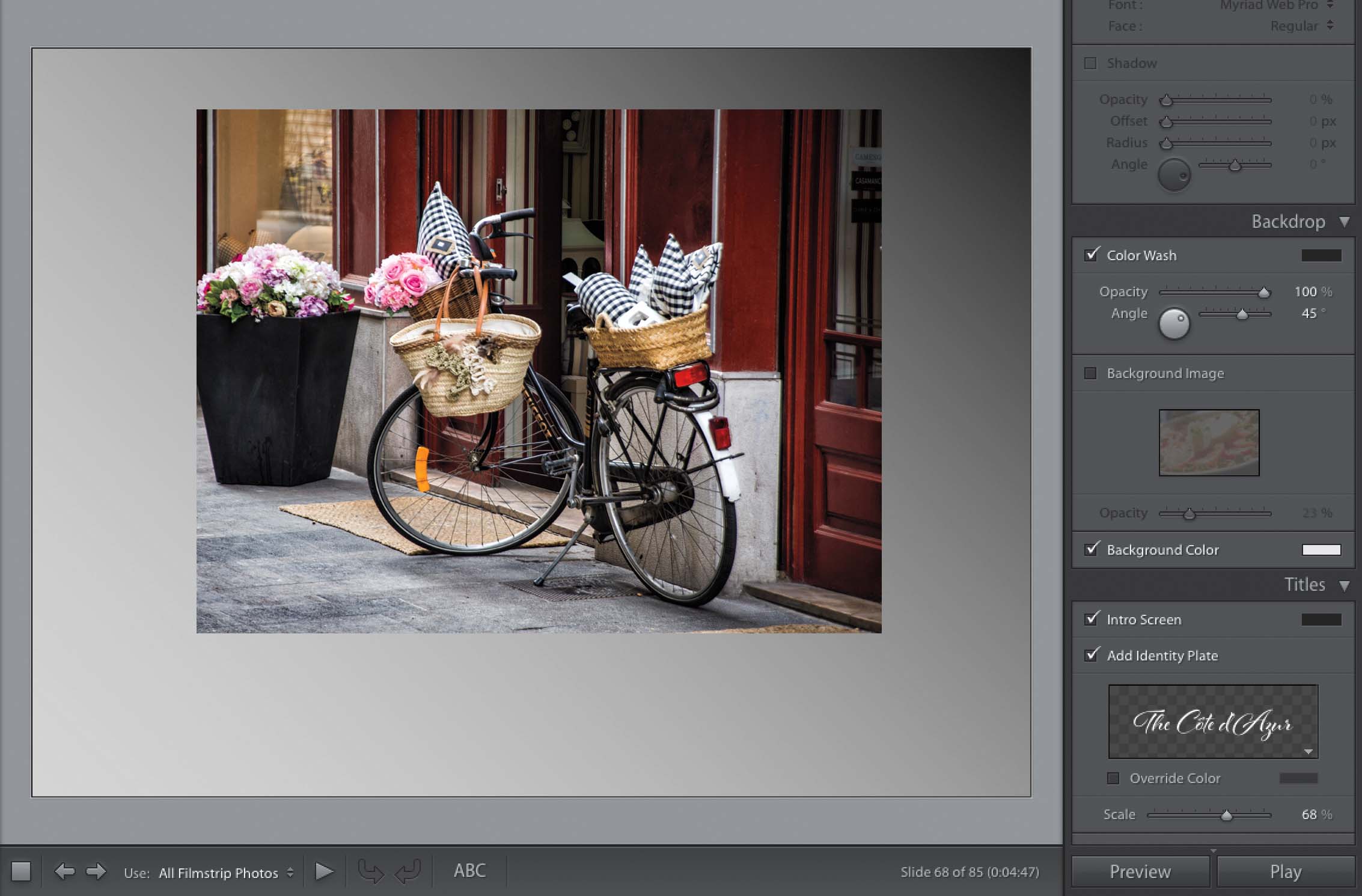This screenshot has width=1362, height=896.
Task: Collapse the Backdrop panel
Action: (1345, 222)
